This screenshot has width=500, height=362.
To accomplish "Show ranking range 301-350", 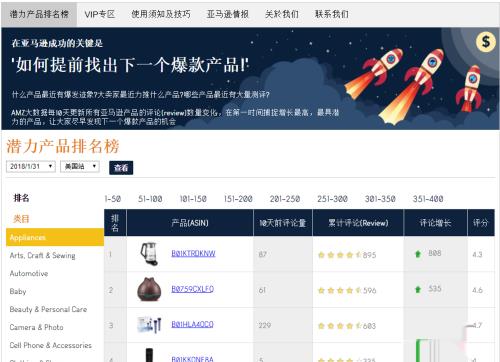I will tap(380, 199).
